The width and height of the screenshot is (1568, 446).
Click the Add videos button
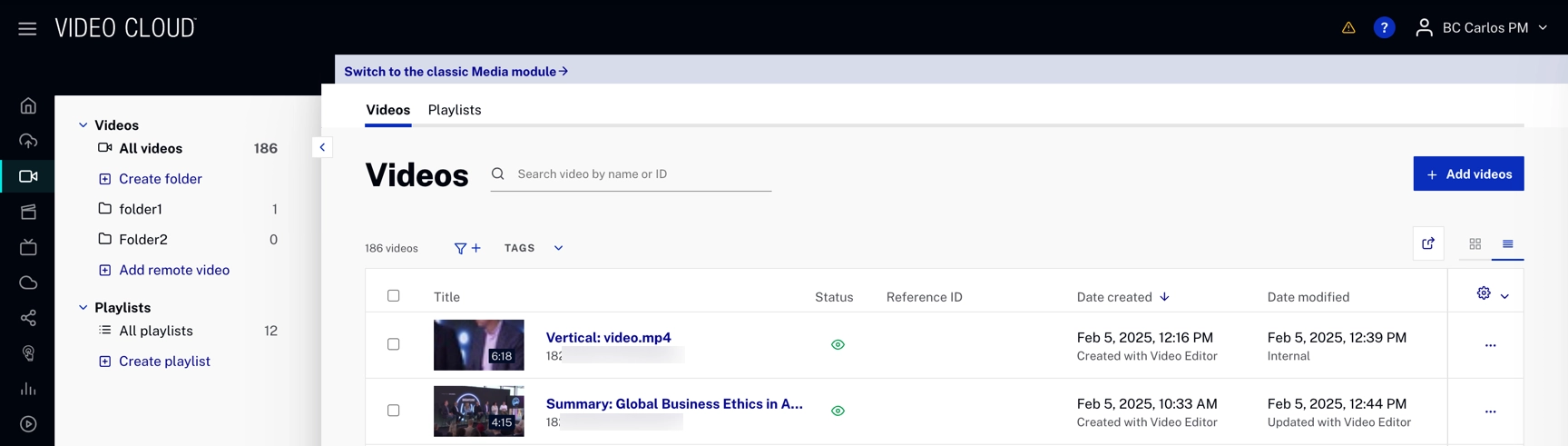pos(1467,174)
